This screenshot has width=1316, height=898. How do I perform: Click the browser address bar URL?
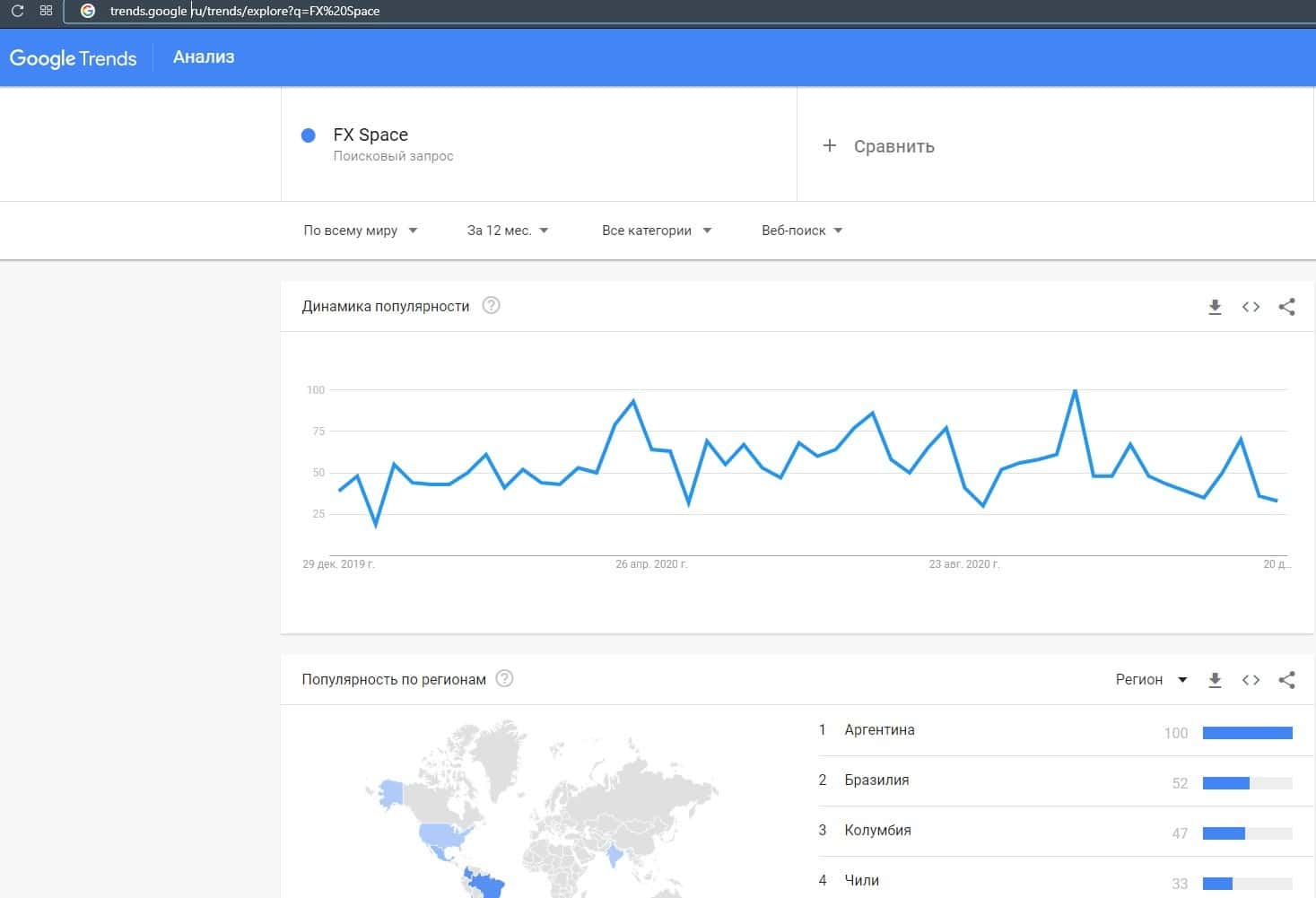(245, 11)
